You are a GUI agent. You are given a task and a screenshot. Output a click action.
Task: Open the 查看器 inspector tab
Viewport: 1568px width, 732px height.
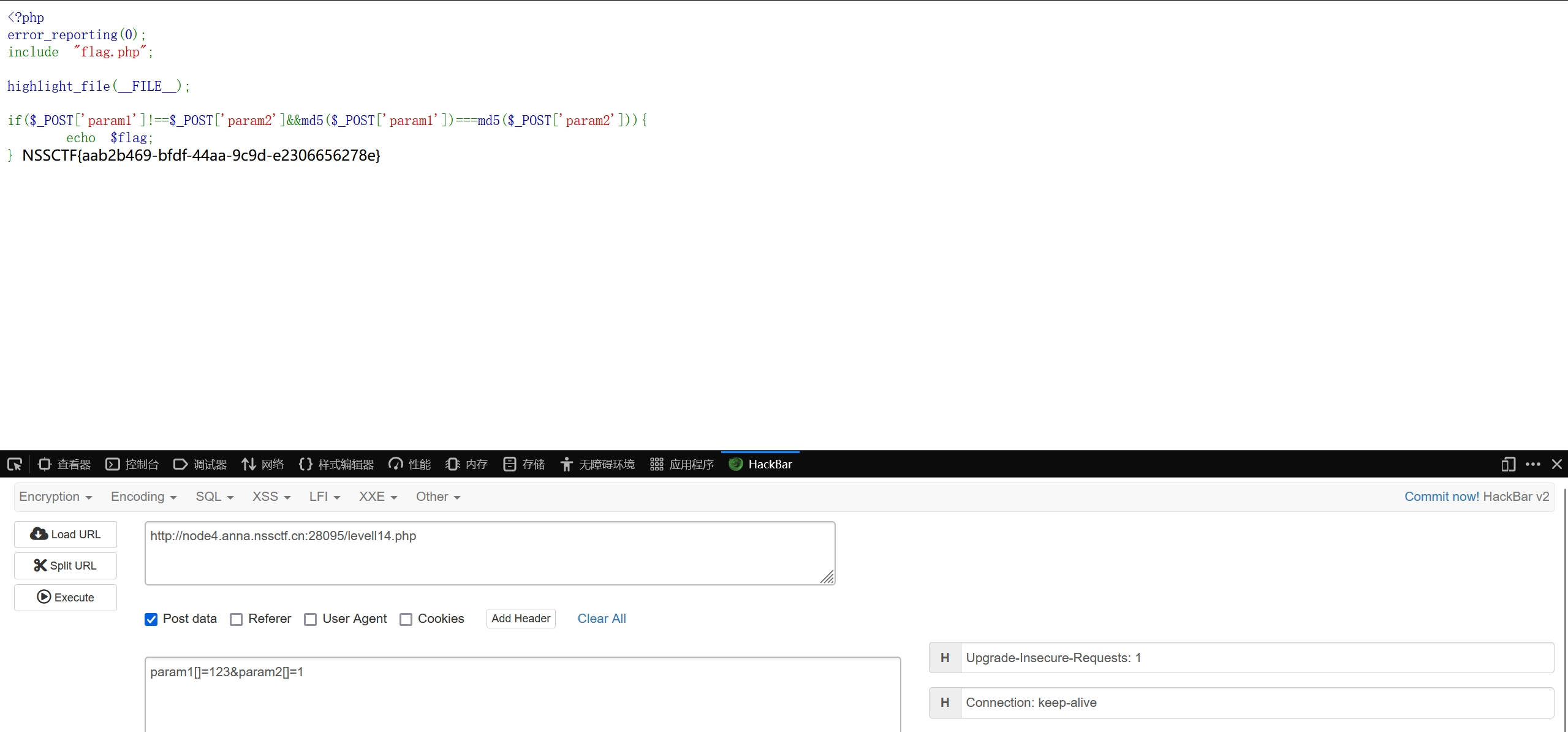pos(64,464)
